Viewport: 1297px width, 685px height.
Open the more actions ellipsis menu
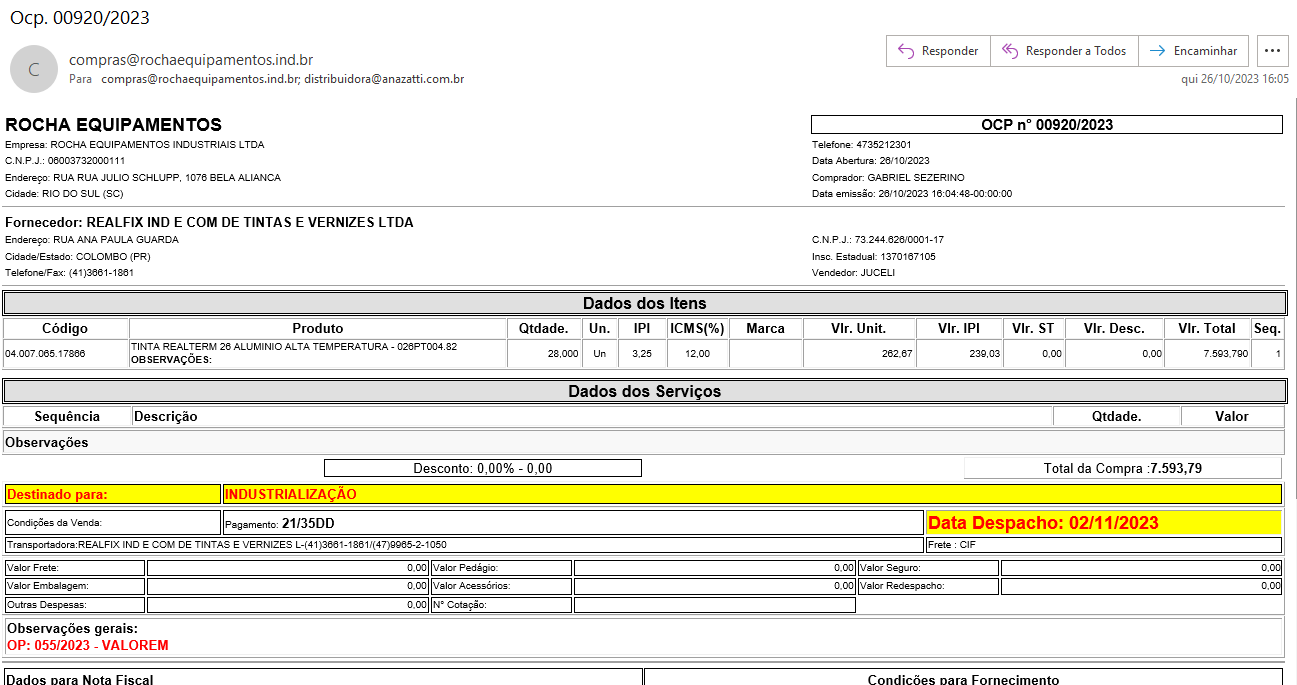point(1272,51)
